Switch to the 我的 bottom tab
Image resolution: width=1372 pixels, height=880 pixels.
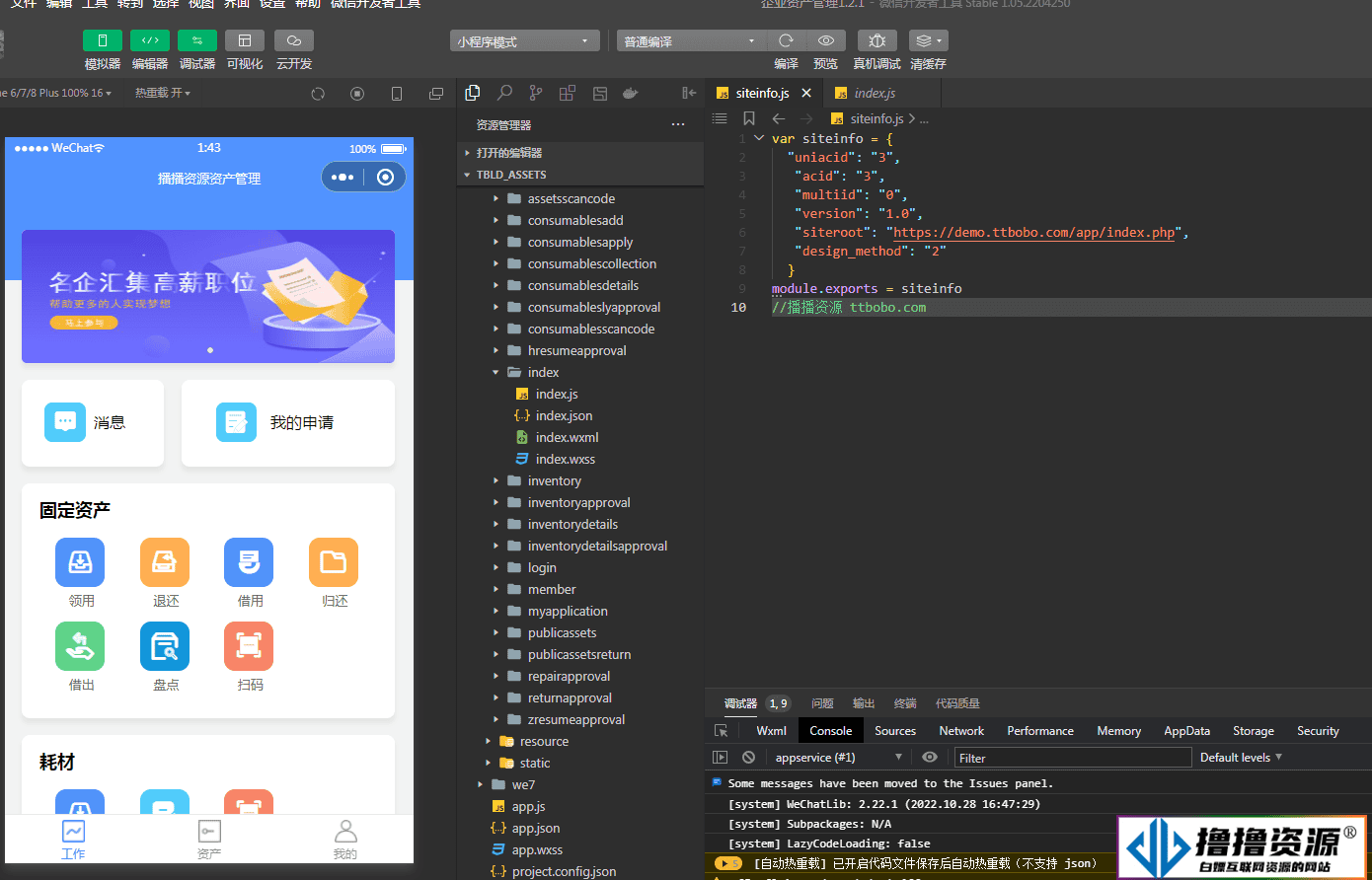point(345,840)
